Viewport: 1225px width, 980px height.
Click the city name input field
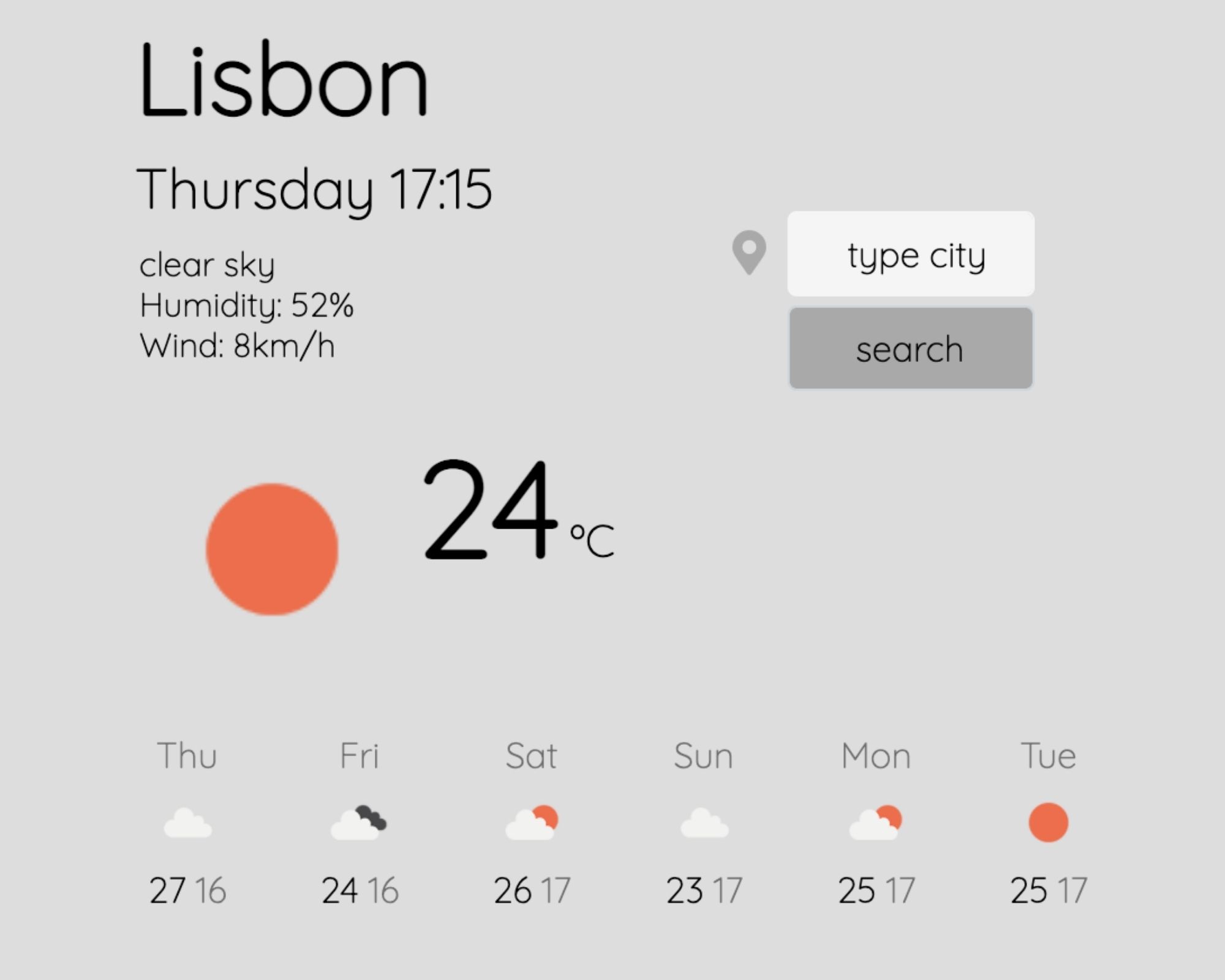[x=911, y=253]
